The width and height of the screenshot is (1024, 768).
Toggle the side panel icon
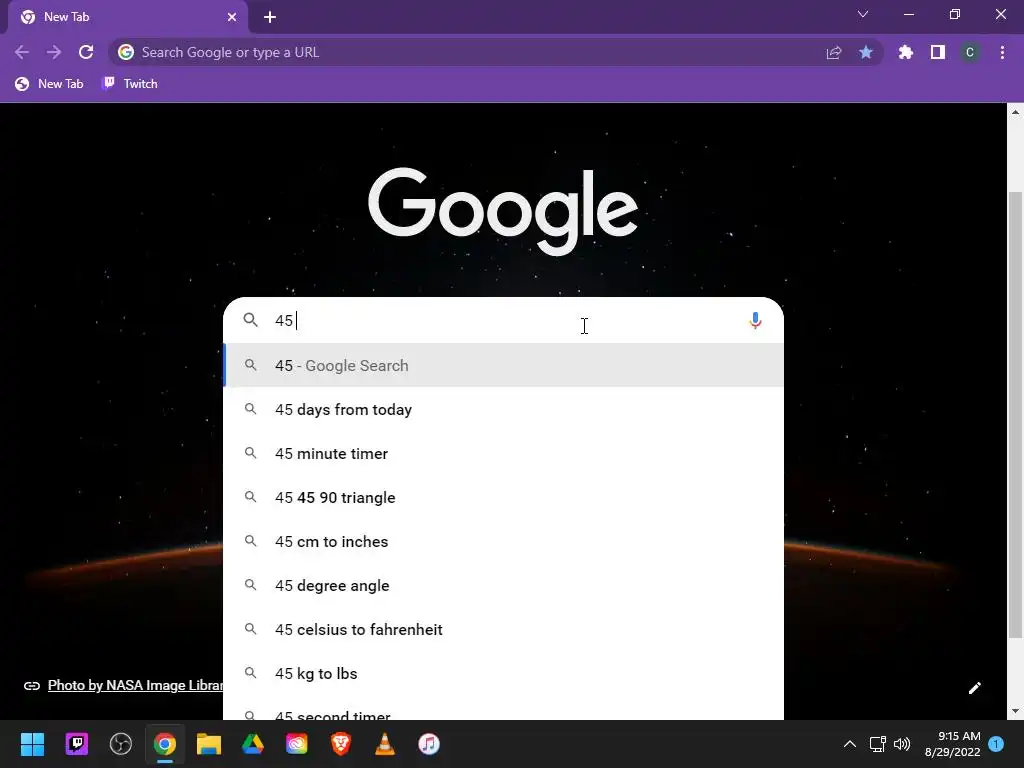pyautogui.click(x=938, y=52)
